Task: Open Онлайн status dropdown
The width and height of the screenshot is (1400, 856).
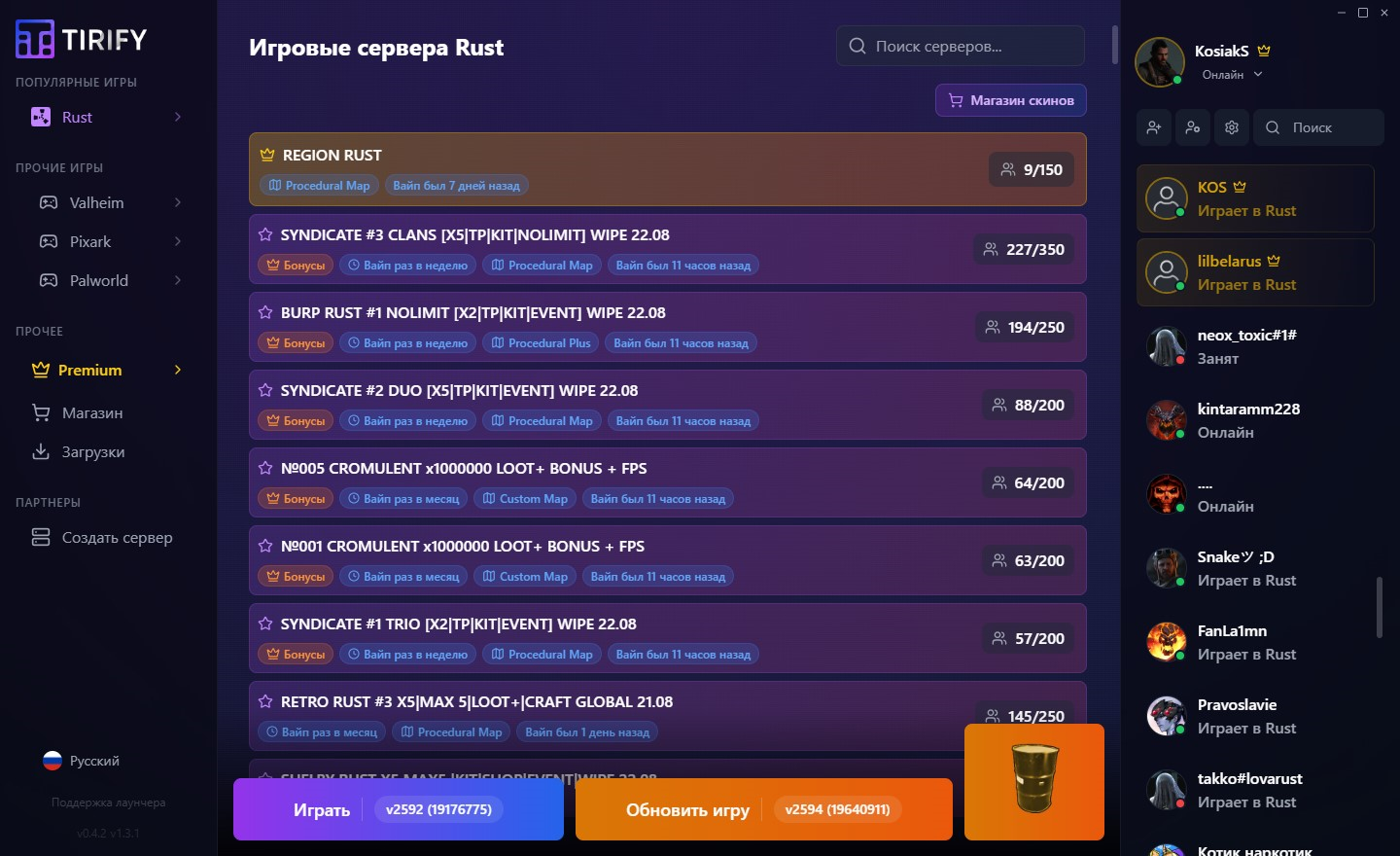Action: (1232, 75)
